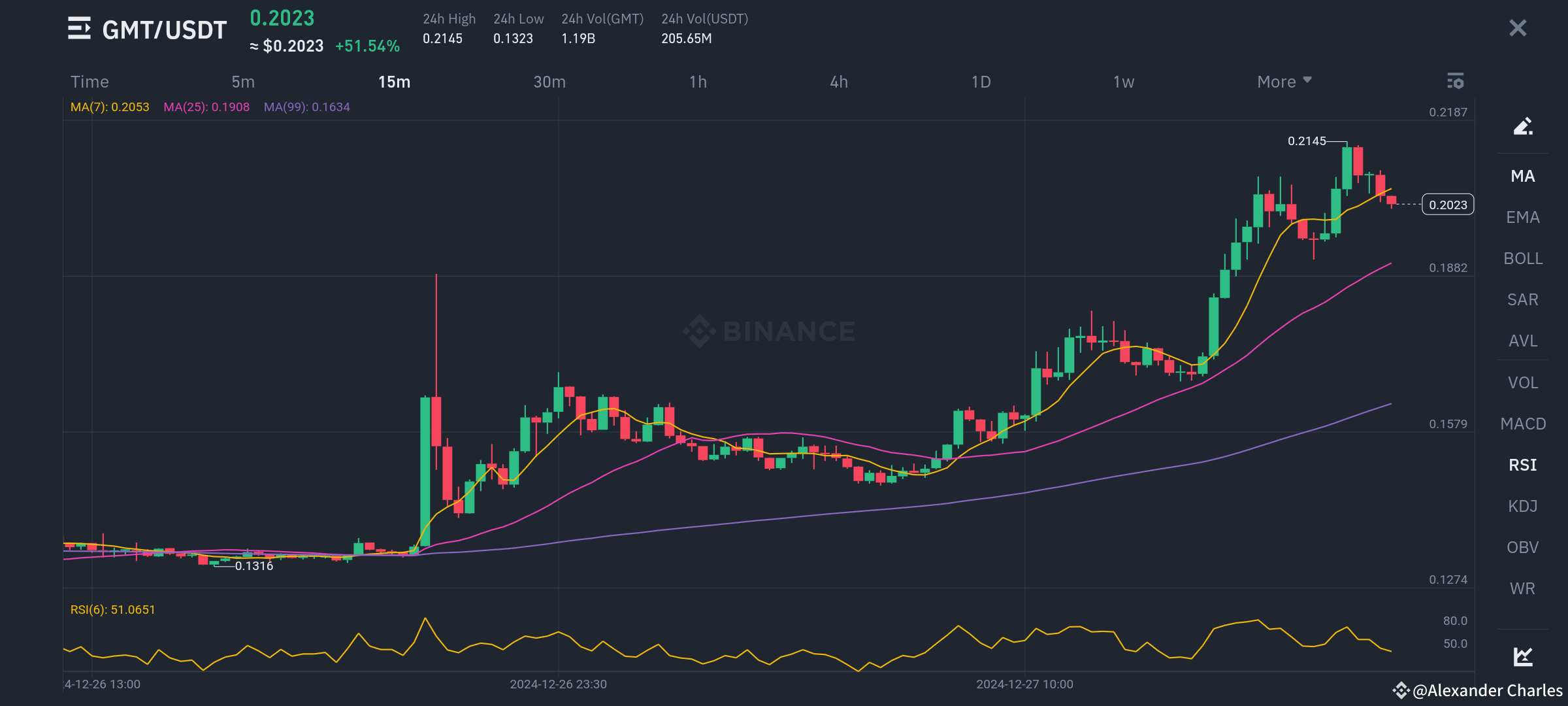Close the chart with the X icon
The height and width of the screenshot is (706, 1568).
coord(1517,28)
